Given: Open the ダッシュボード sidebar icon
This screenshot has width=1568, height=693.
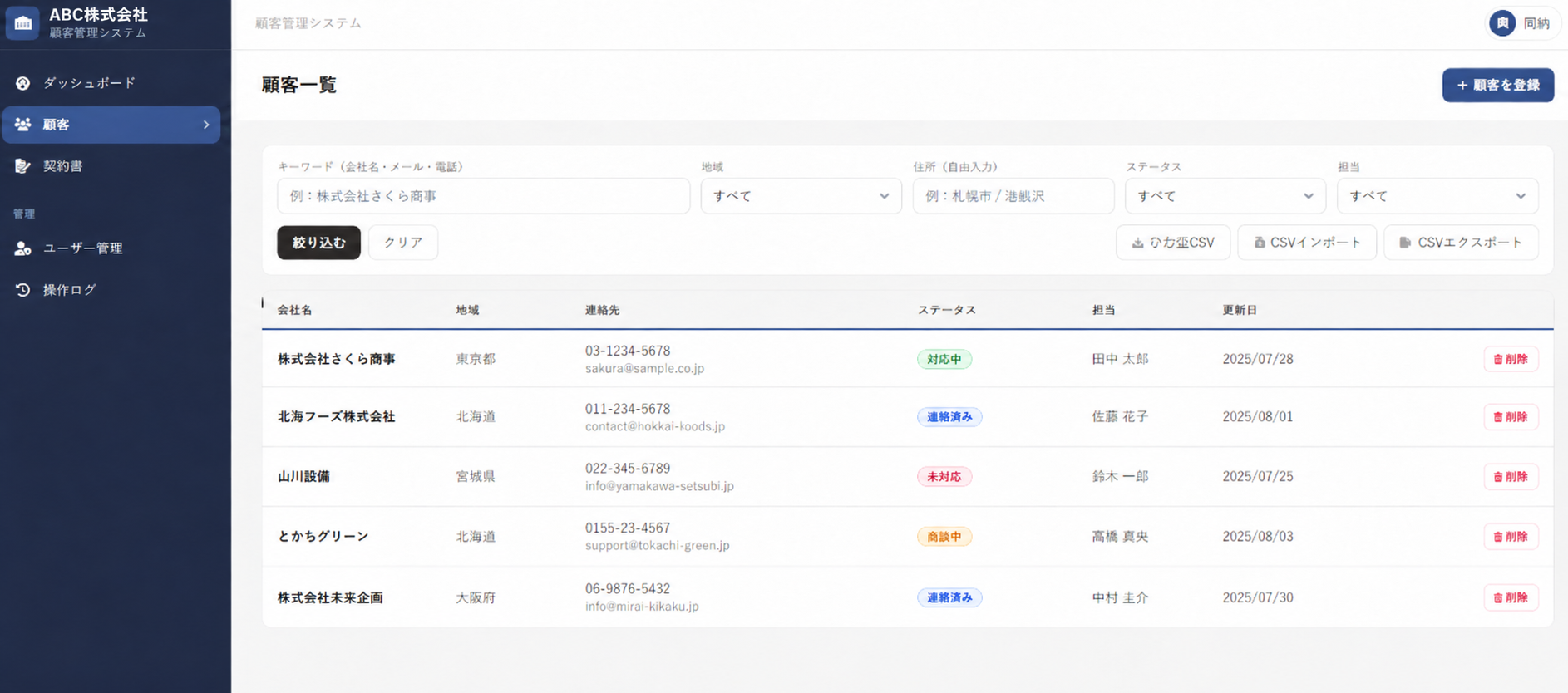Looking at the screenshot, I should click(x=22, y=83).
